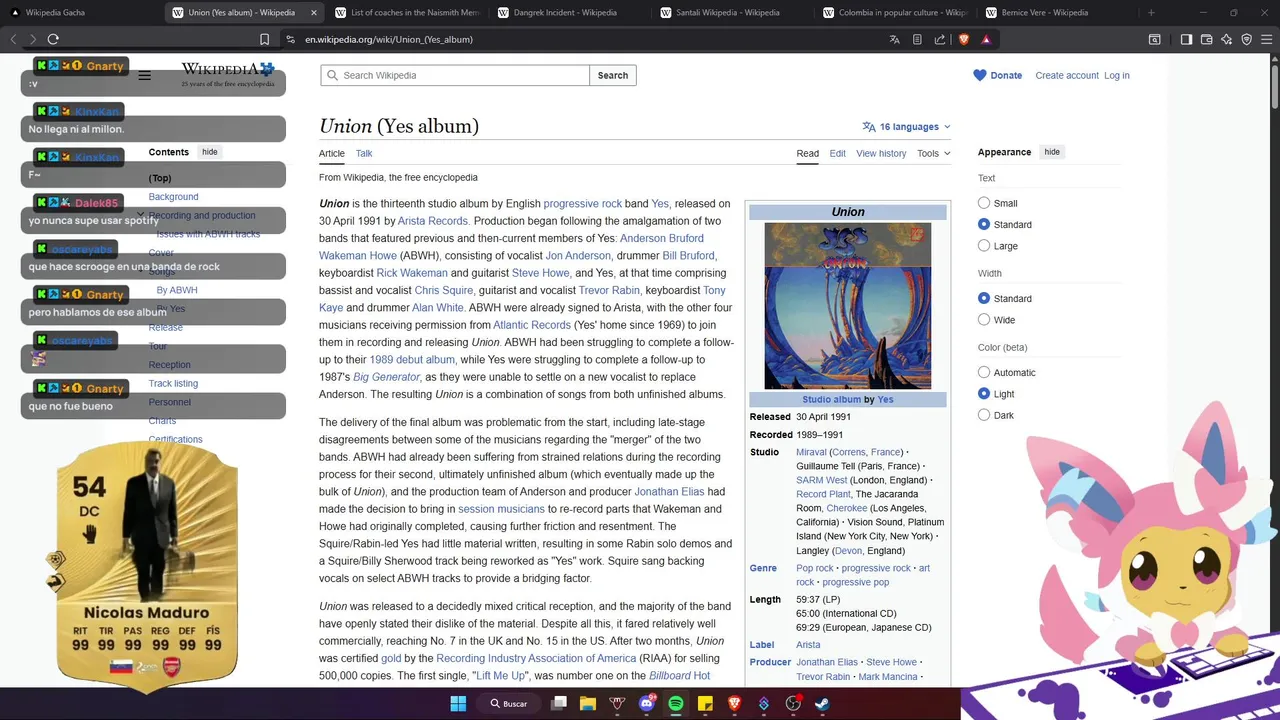1280x720 pixels.
Task: Select Dark color mode
Action: (x=984, y=415)
